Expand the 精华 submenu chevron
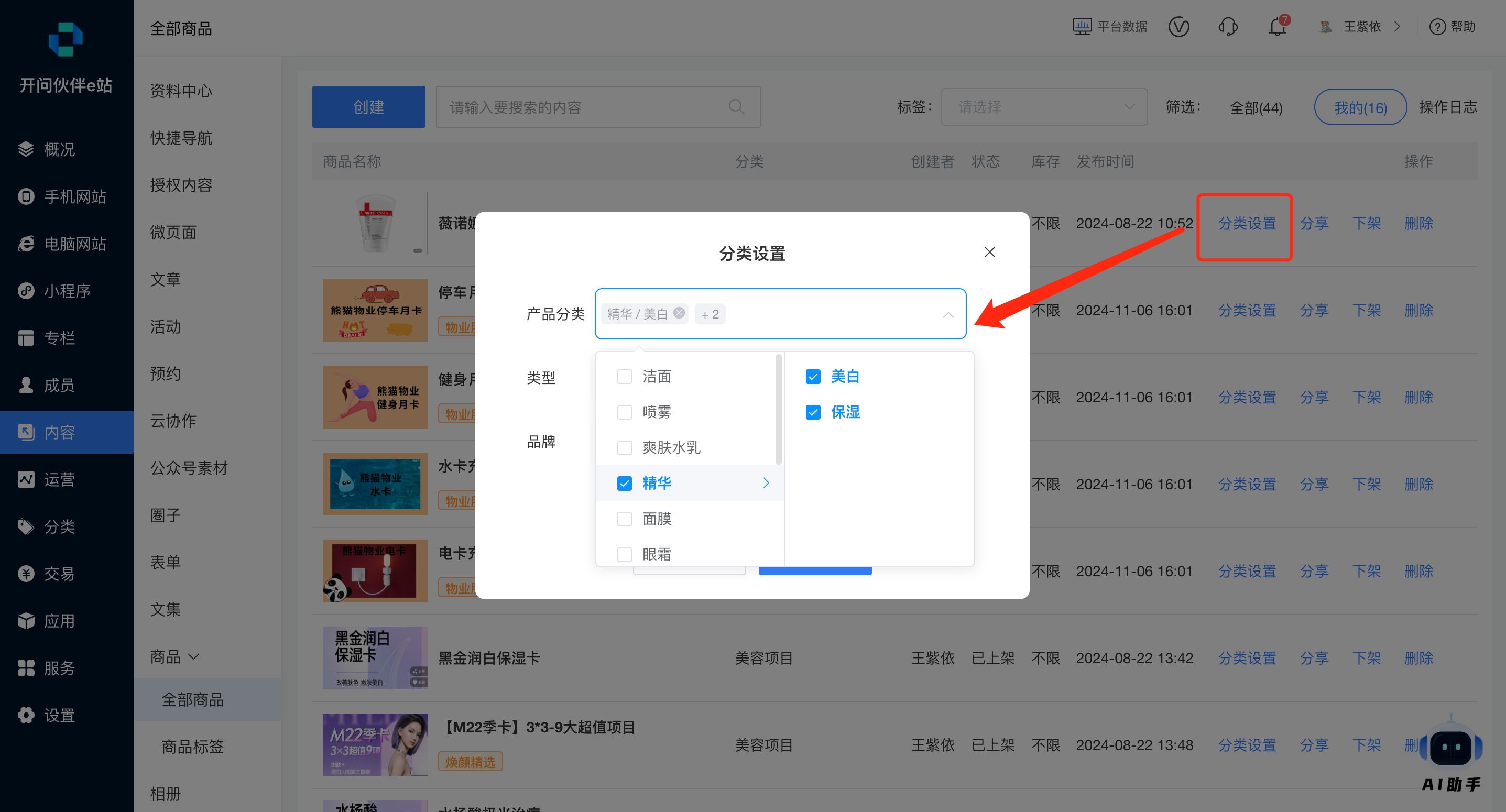 [766, 483]
